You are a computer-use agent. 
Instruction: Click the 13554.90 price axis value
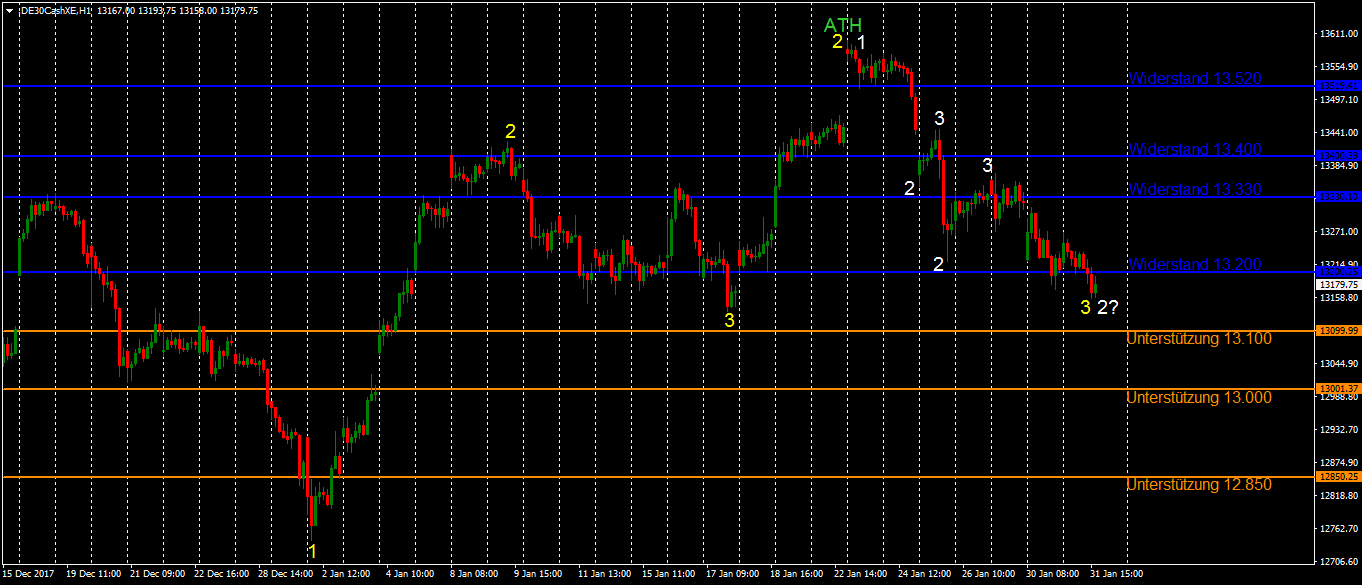point(1338,67)
